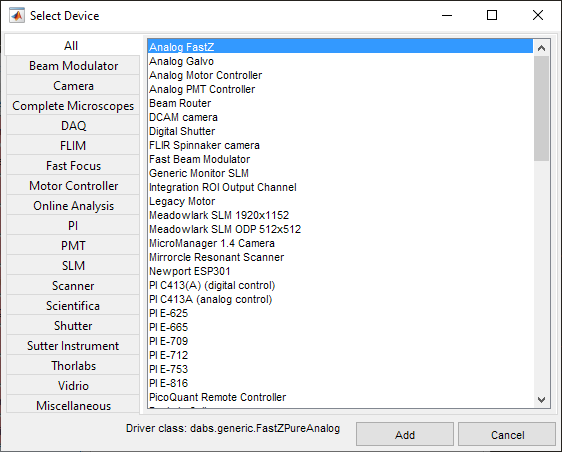
Task: Click the MATLAB icon in the title bar
Action: [17, 15]
